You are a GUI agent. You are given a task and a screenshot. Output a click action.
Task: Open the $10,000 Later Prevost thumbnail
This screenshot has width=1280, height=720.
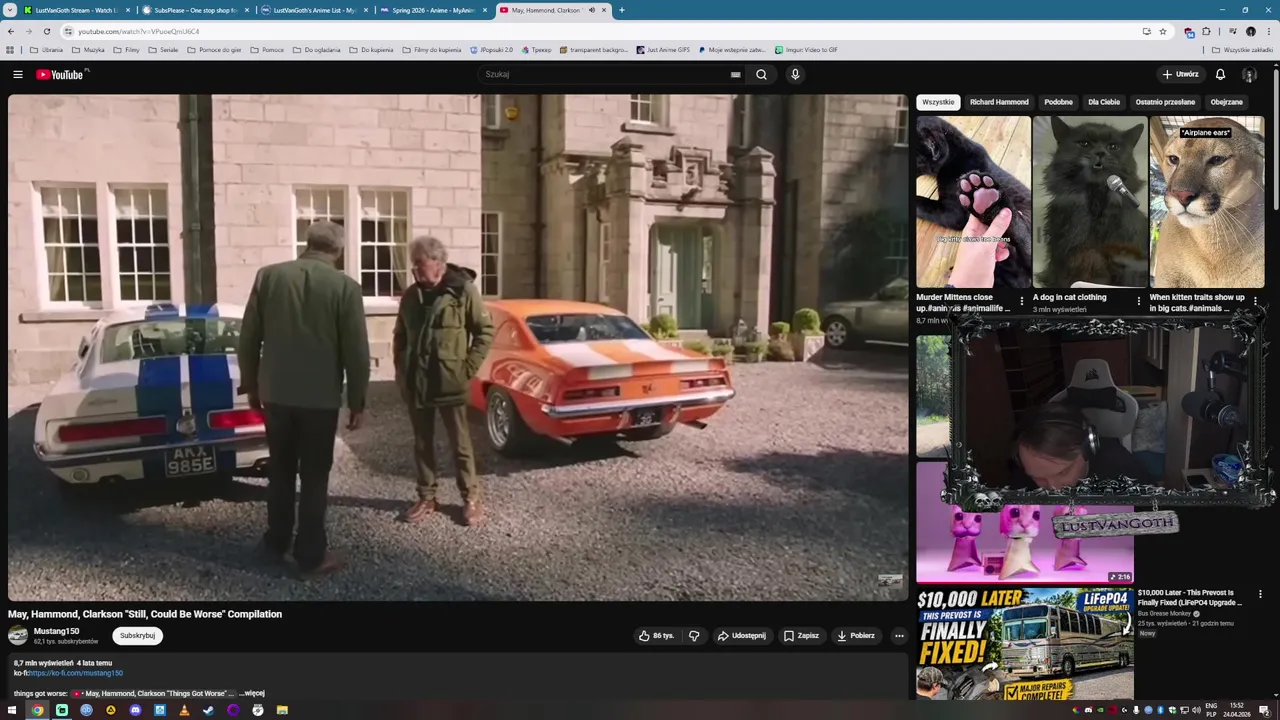point(1025,643)
